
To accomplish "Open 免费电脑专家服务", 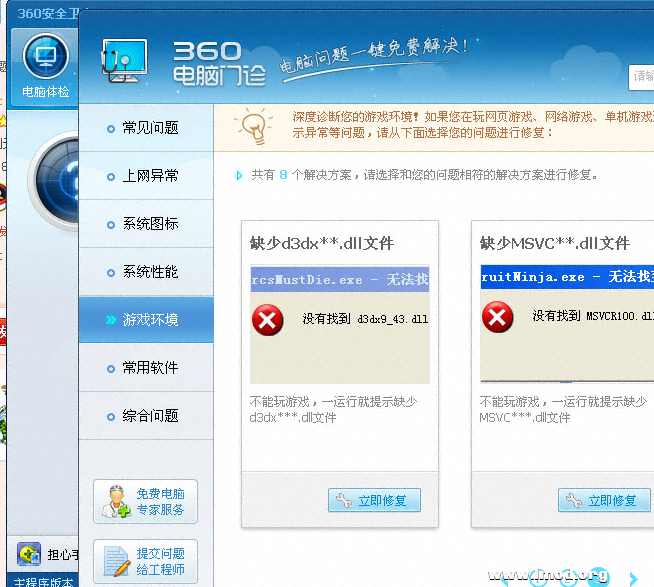I will 145,501.
